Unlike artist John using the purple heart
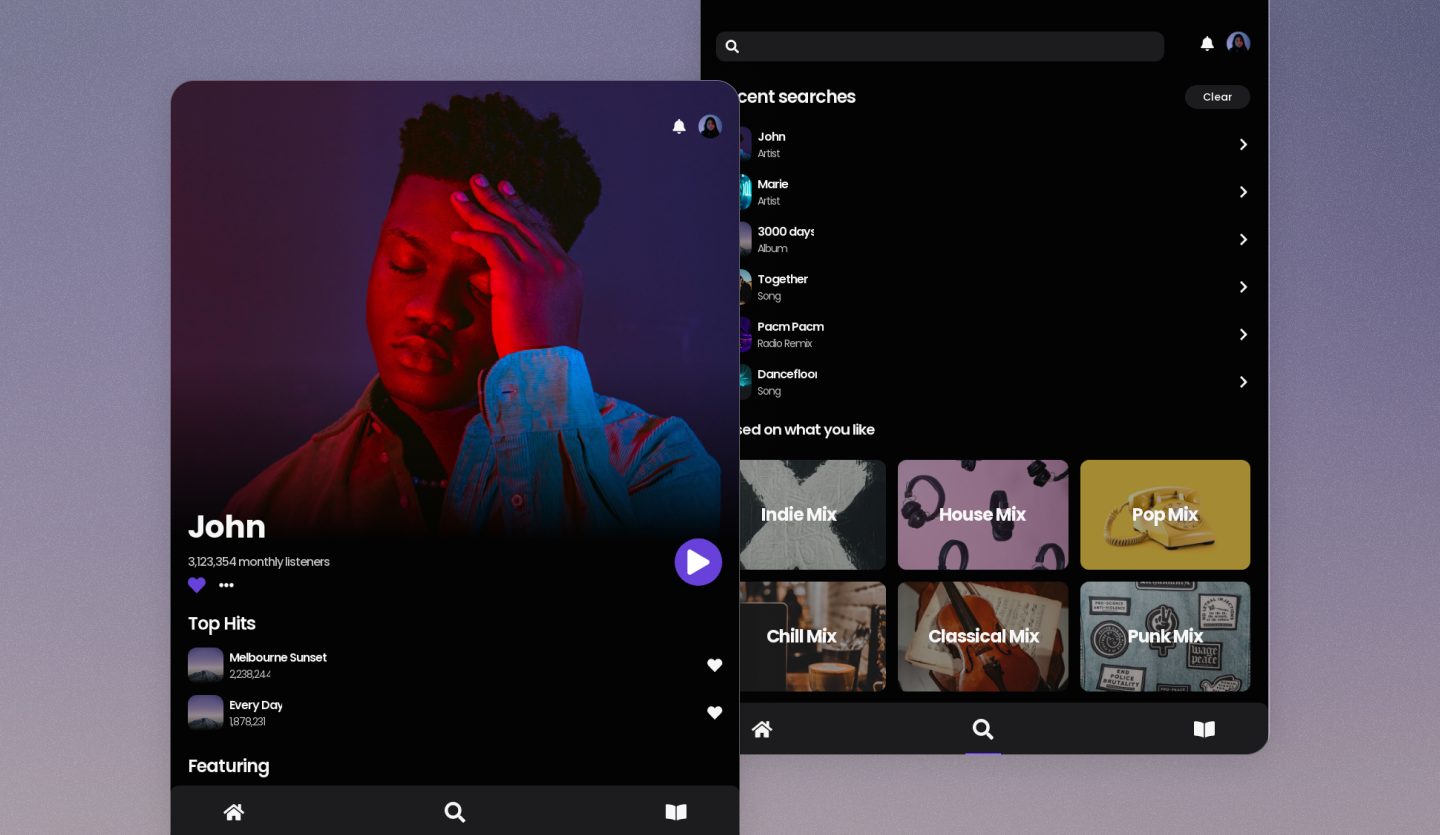The image size is (1440, 835). pos(197,585)
